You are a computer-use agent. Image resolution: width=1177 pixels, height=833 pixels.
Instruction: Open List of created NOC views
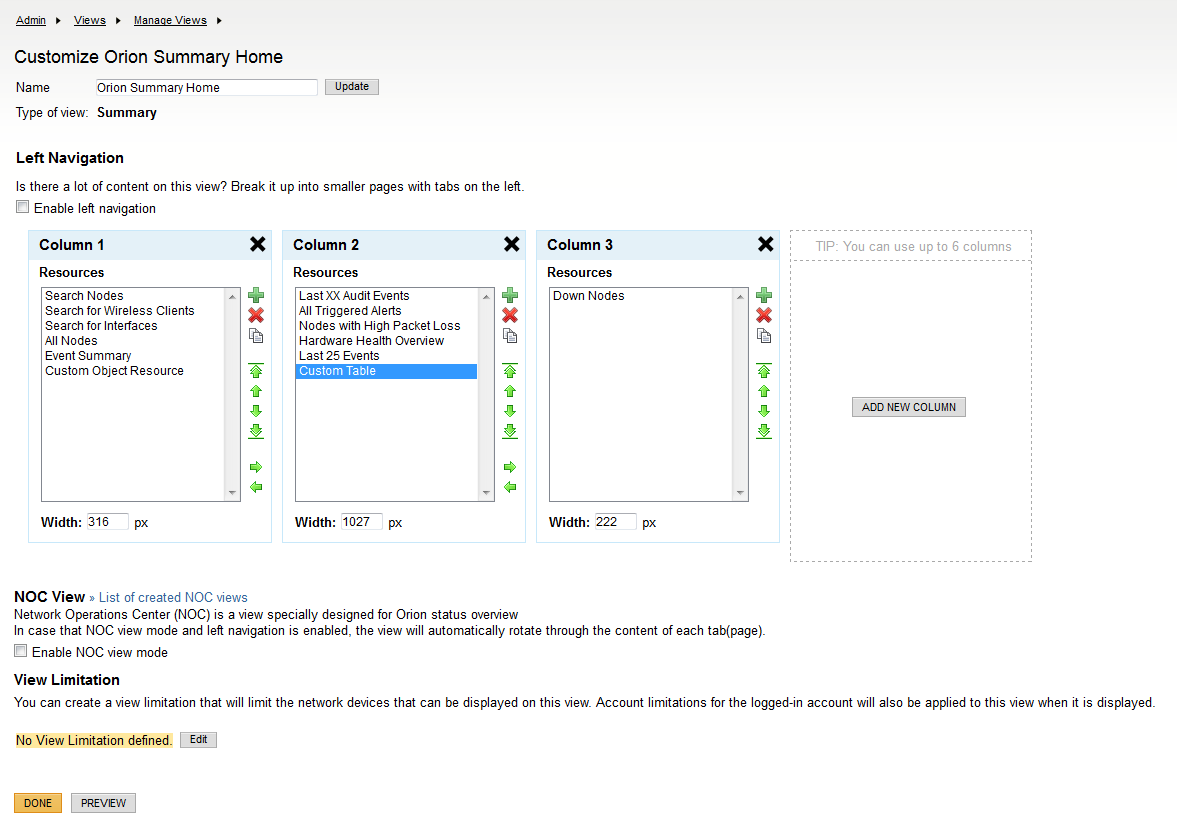click(x=173, y=597)
